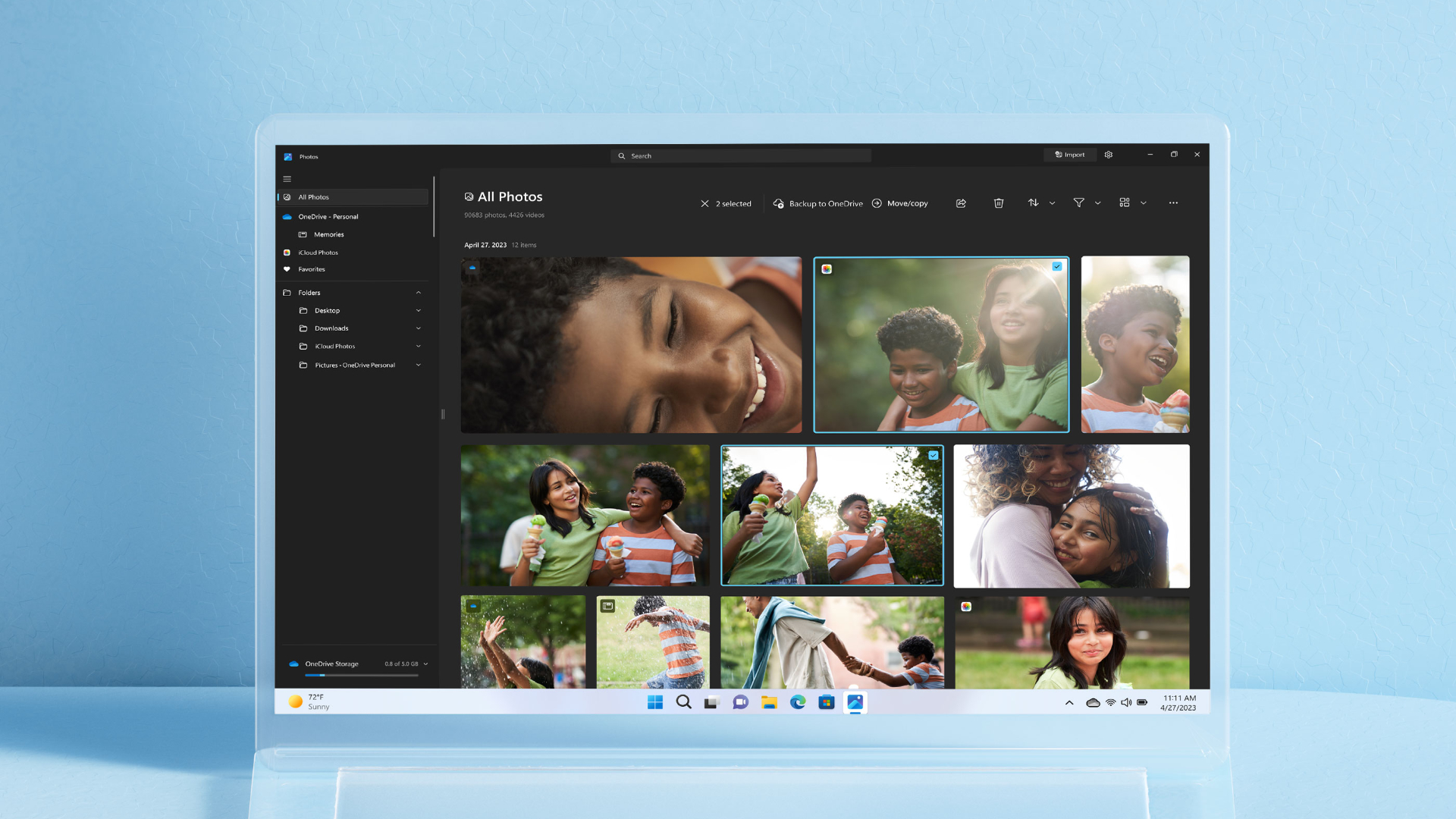Click OneDrive badge on laughing boy close-up
The height and width of the screenshot is (819, 1456).
[x=472, y=268]
